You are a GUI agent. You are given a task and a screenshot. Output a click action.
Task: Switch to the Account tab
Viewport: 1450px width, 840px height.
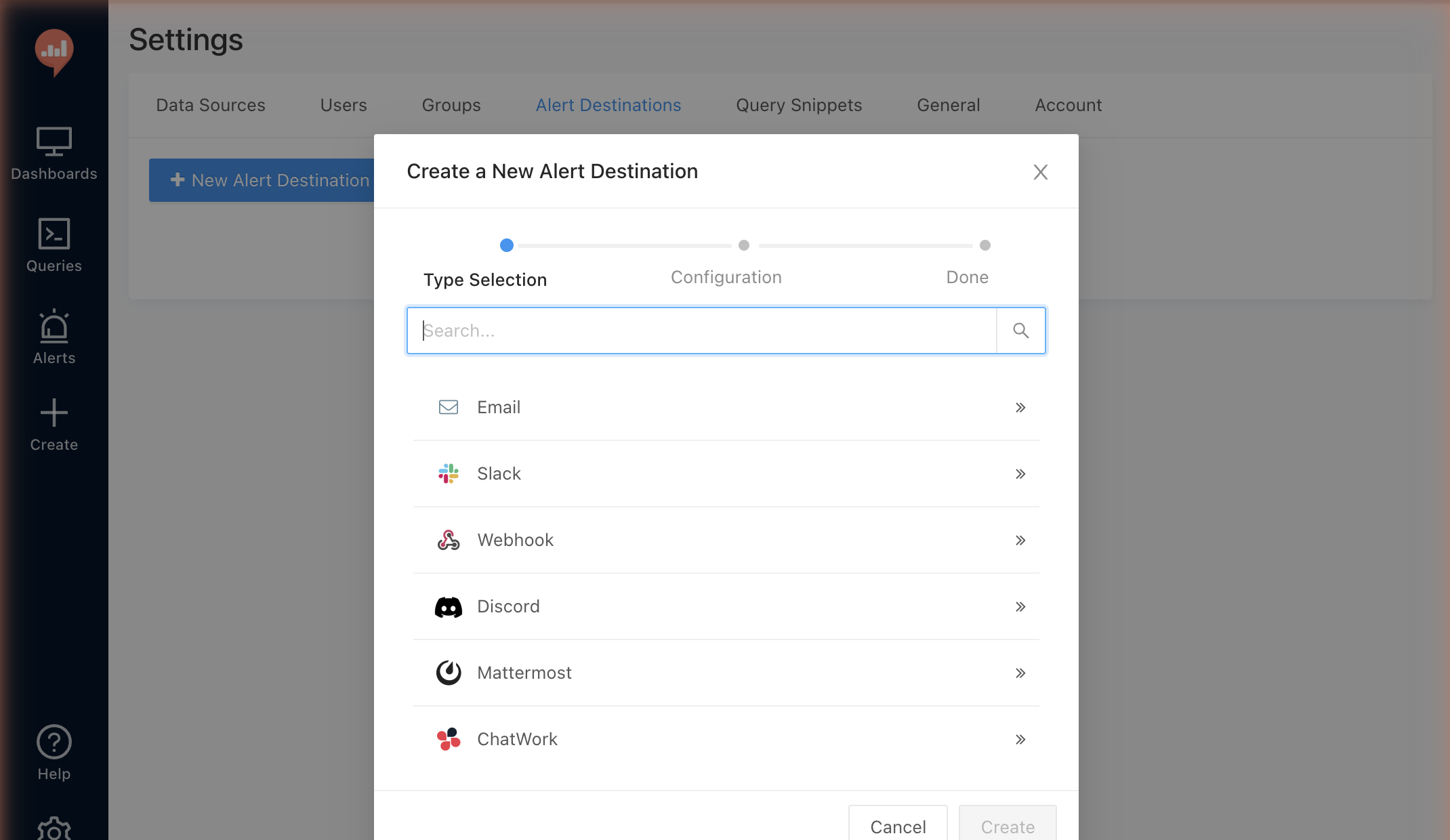(1069, 105)
